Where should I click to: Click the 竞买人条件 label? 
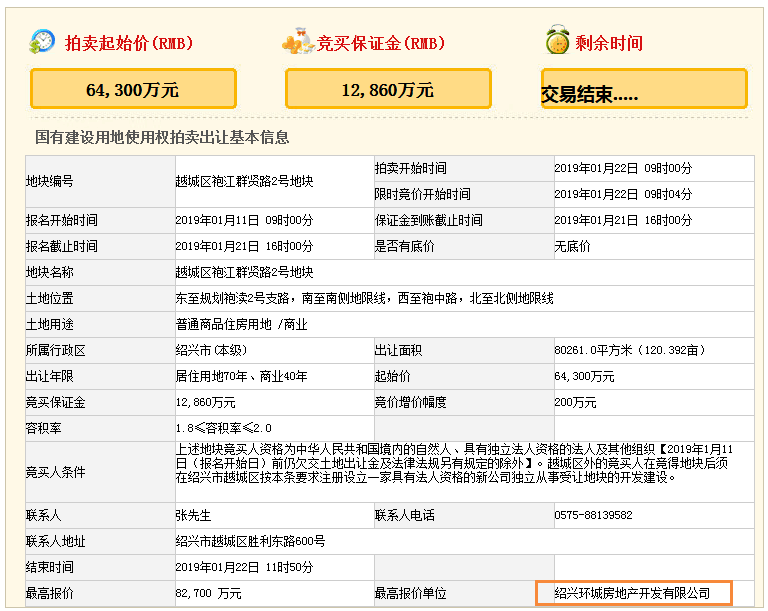[x=55, y=472]
